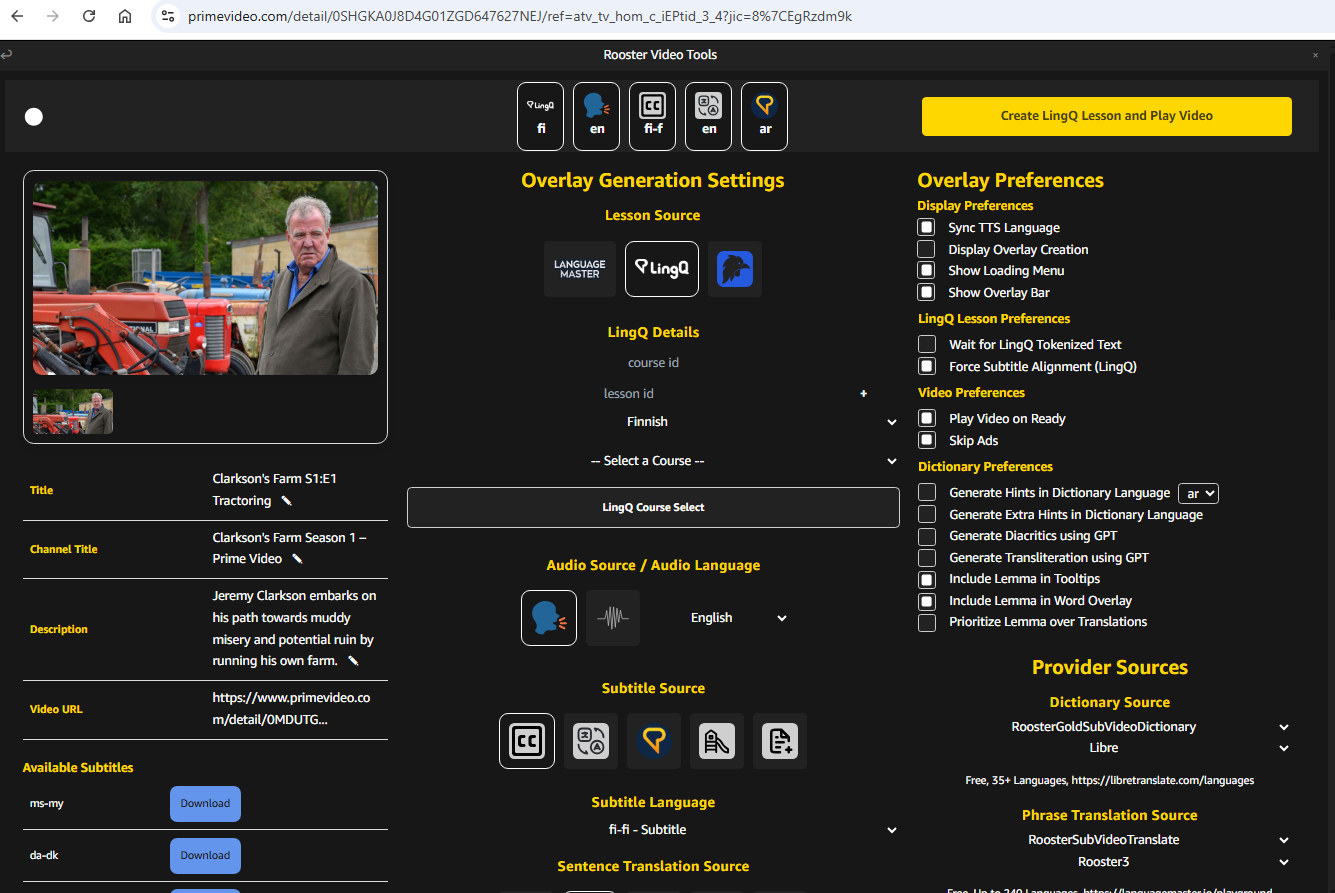Click the browser reload icon

(89, 16)
